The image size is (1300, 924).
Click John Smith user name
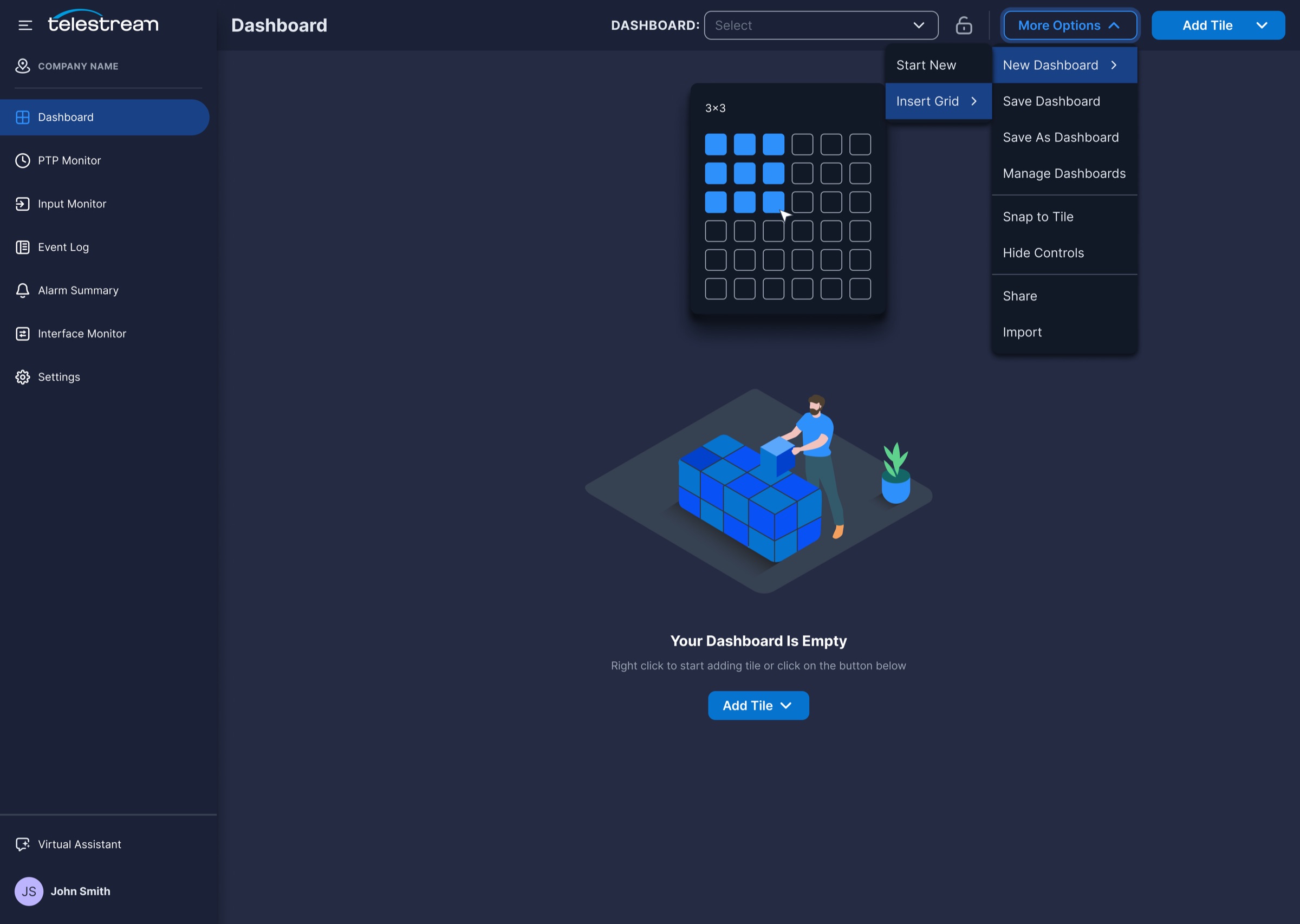point(80,891)
